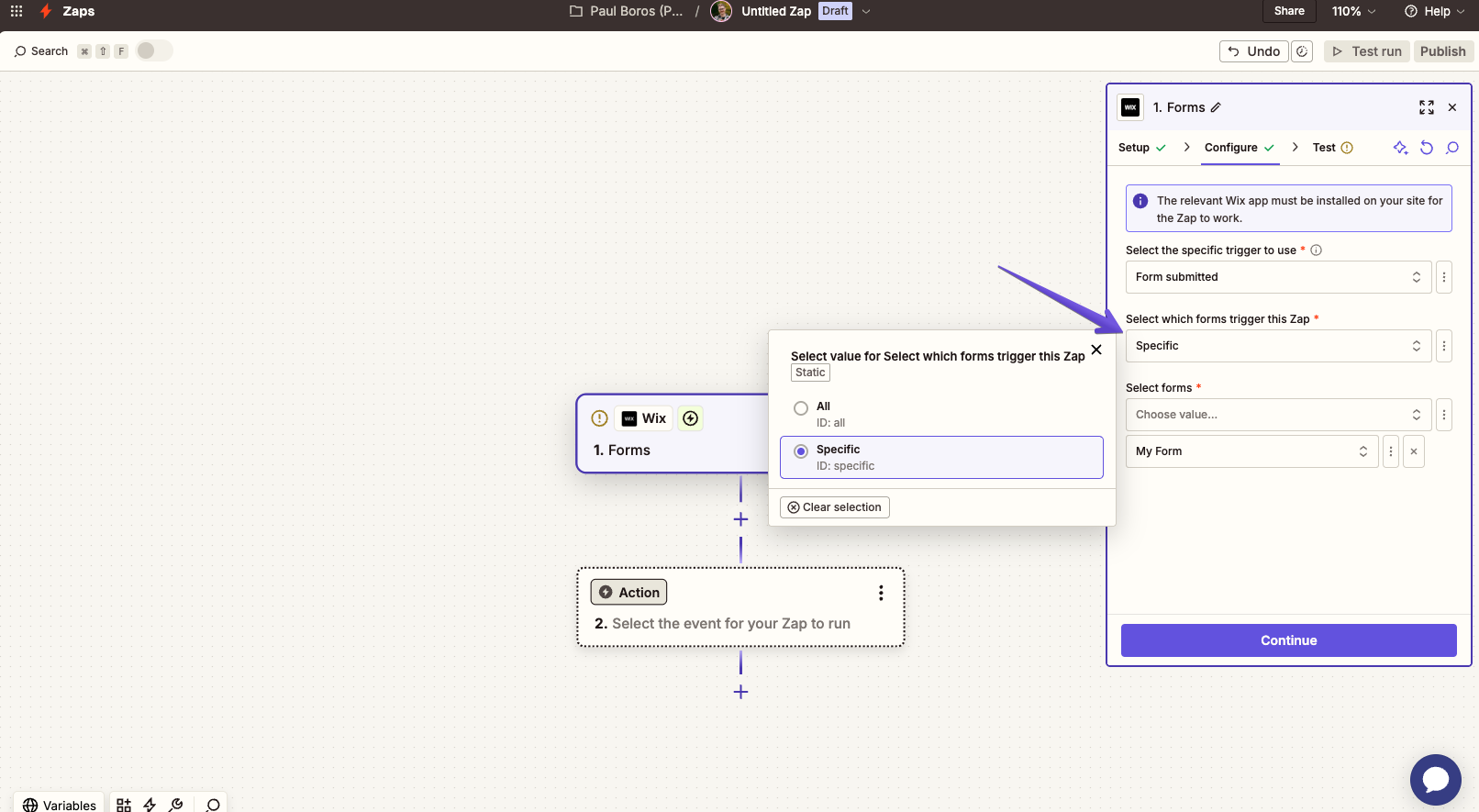Switch to the Configure tab
The image size is (1479, 812).
click(x=1240, y=148)
